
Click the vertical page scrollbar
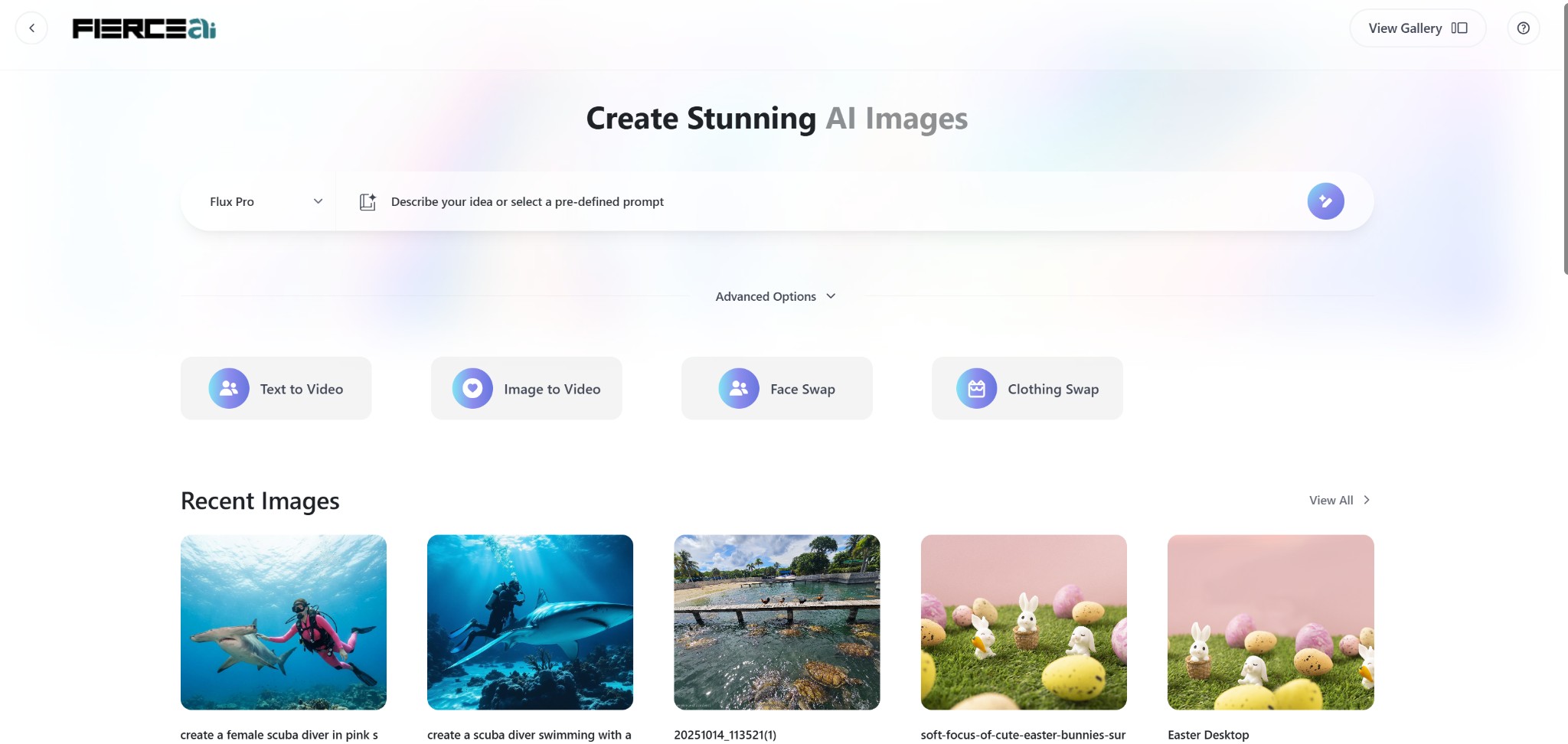[1564, 138]
